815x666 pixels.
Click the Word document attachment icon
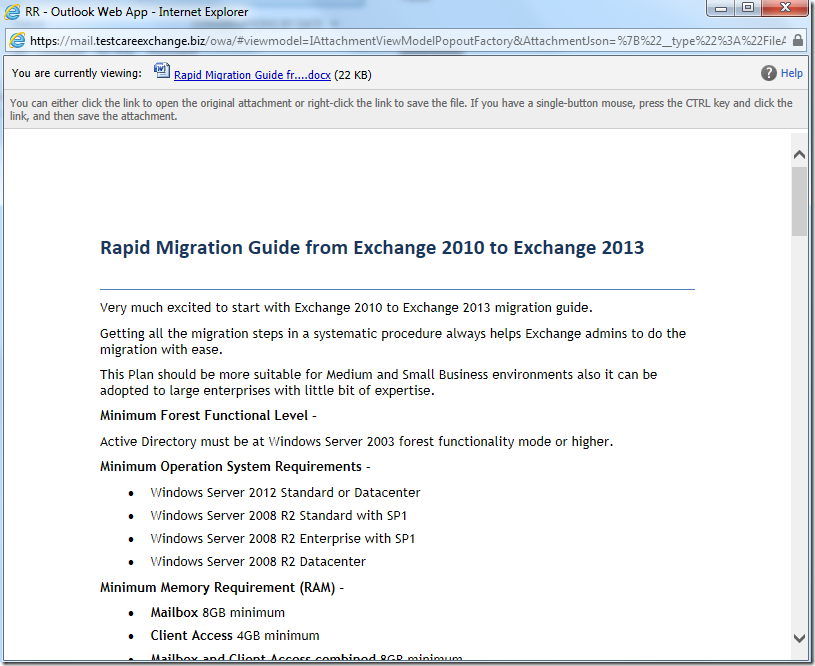pos(162,71)
